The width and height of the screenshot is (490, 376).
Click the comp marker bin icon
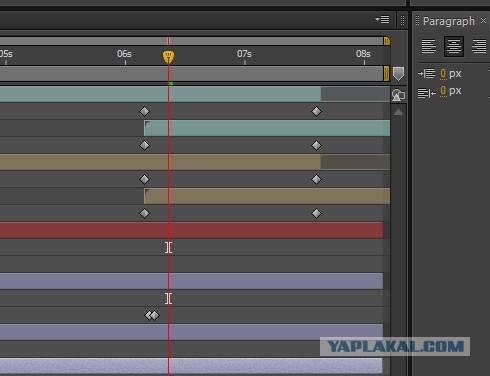click(x=398, y=74)
